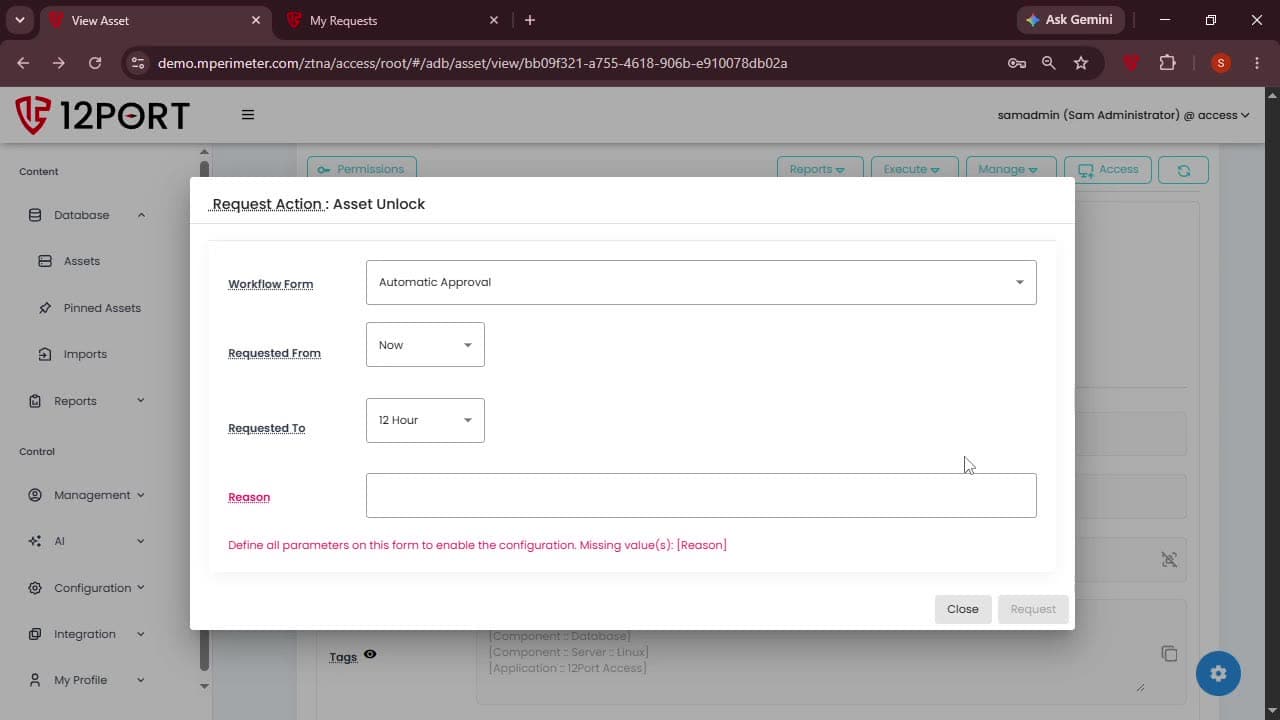Toggle the eye icon next to Tags

pos(370,654)
